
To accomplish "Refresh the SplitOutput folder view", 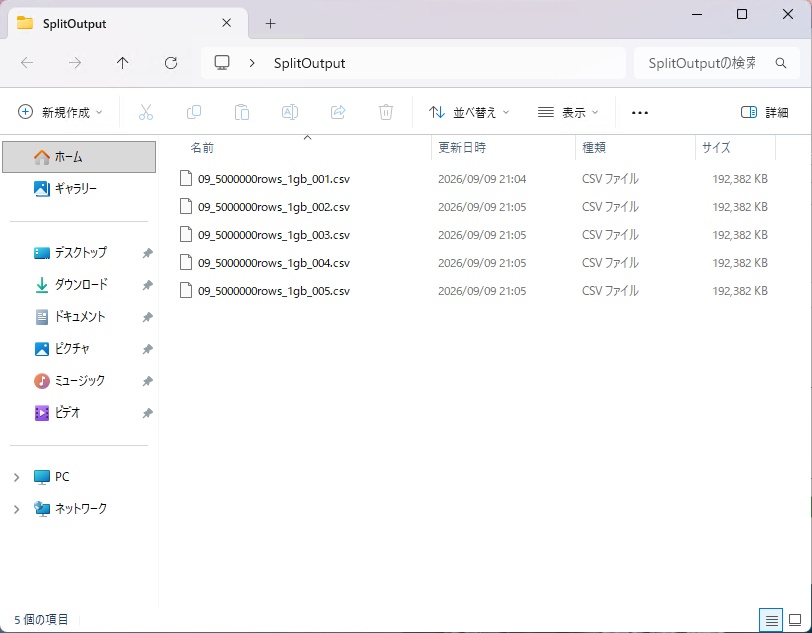I will click(171, 63).
